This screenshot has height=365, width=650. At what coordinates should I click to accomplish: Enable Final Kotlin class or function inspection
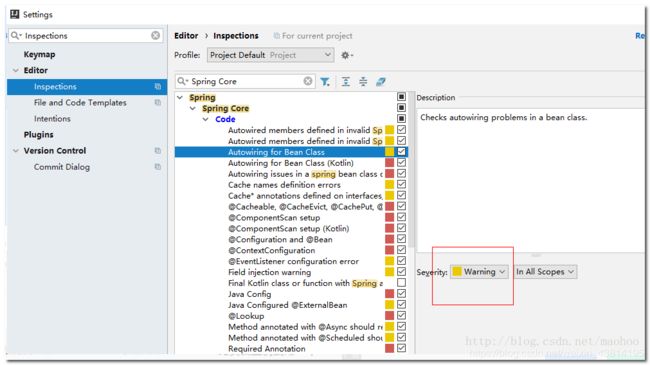(401, 283)
